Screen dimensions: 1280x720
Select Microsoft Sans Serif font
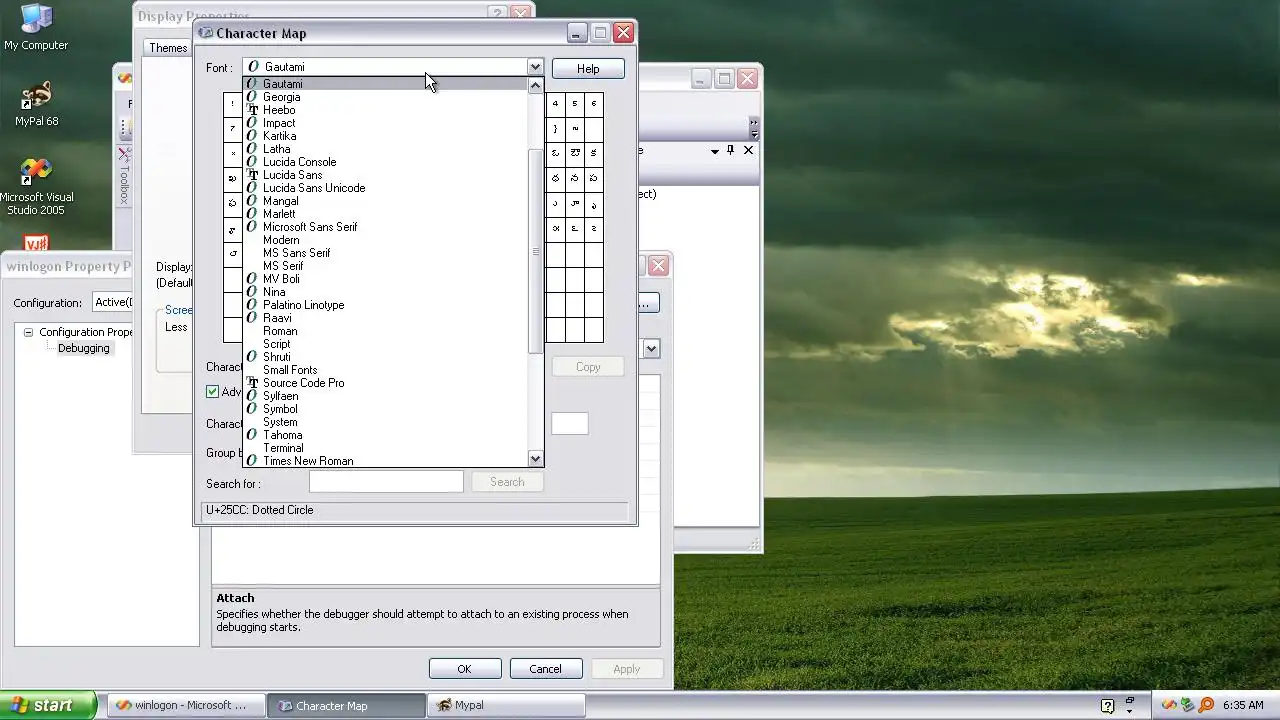tap(385, 227)
